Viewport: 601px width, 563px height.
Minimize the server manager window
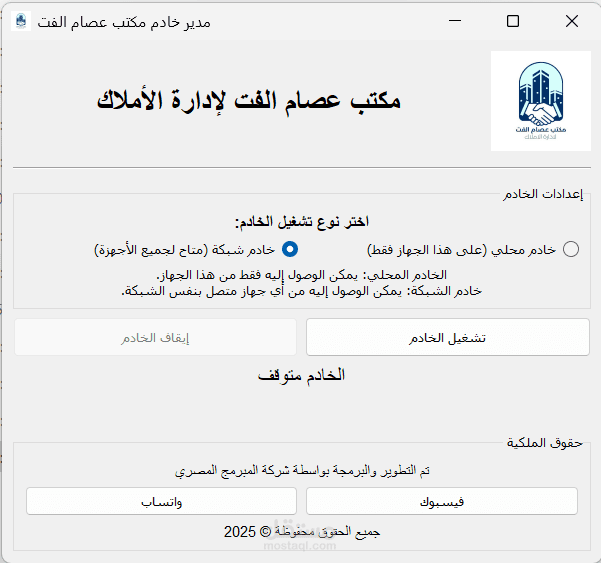click(x=455, y=21)
